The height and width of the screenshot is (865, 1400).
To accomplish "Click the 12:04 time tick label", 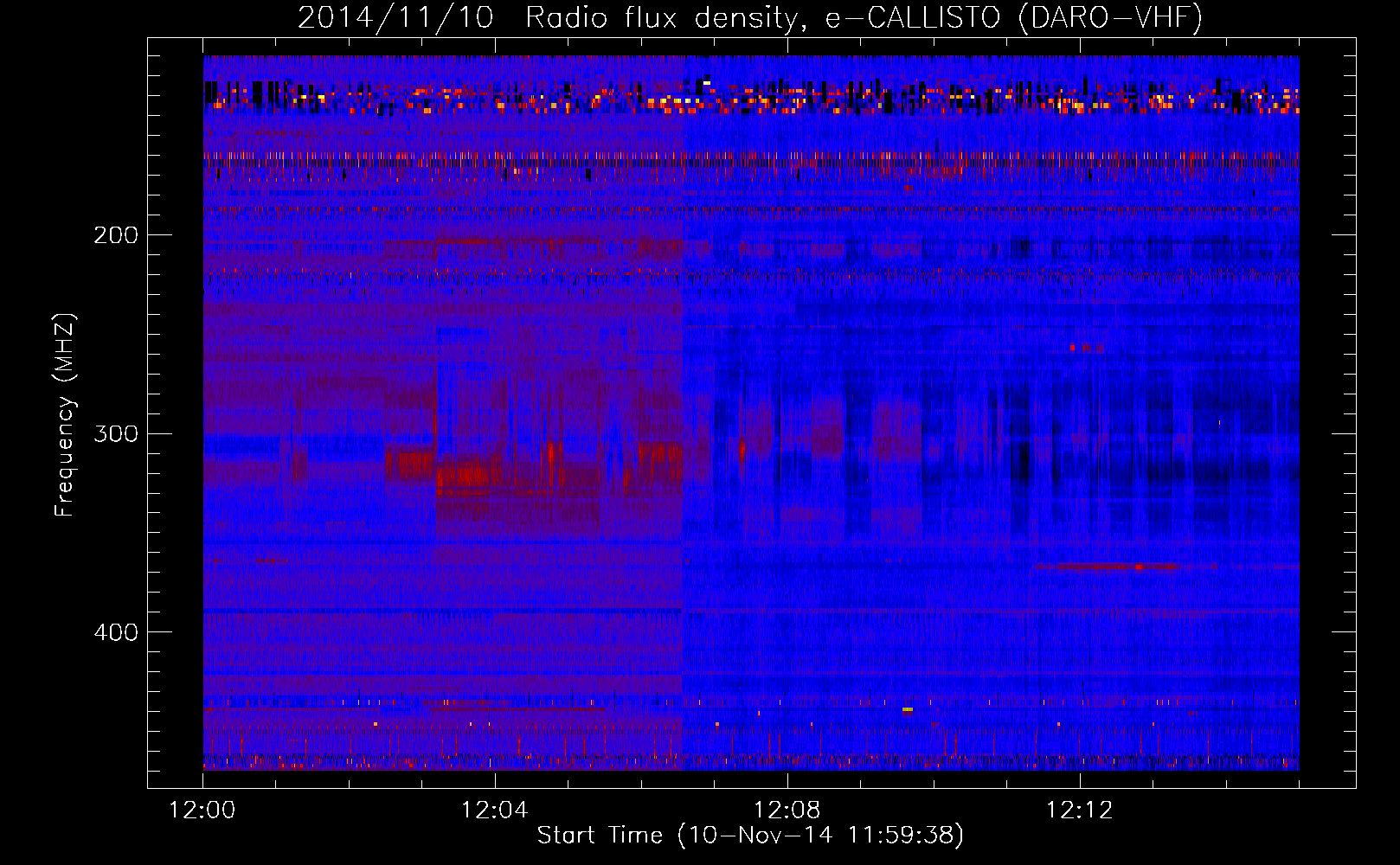I will (x=495, y=811).
